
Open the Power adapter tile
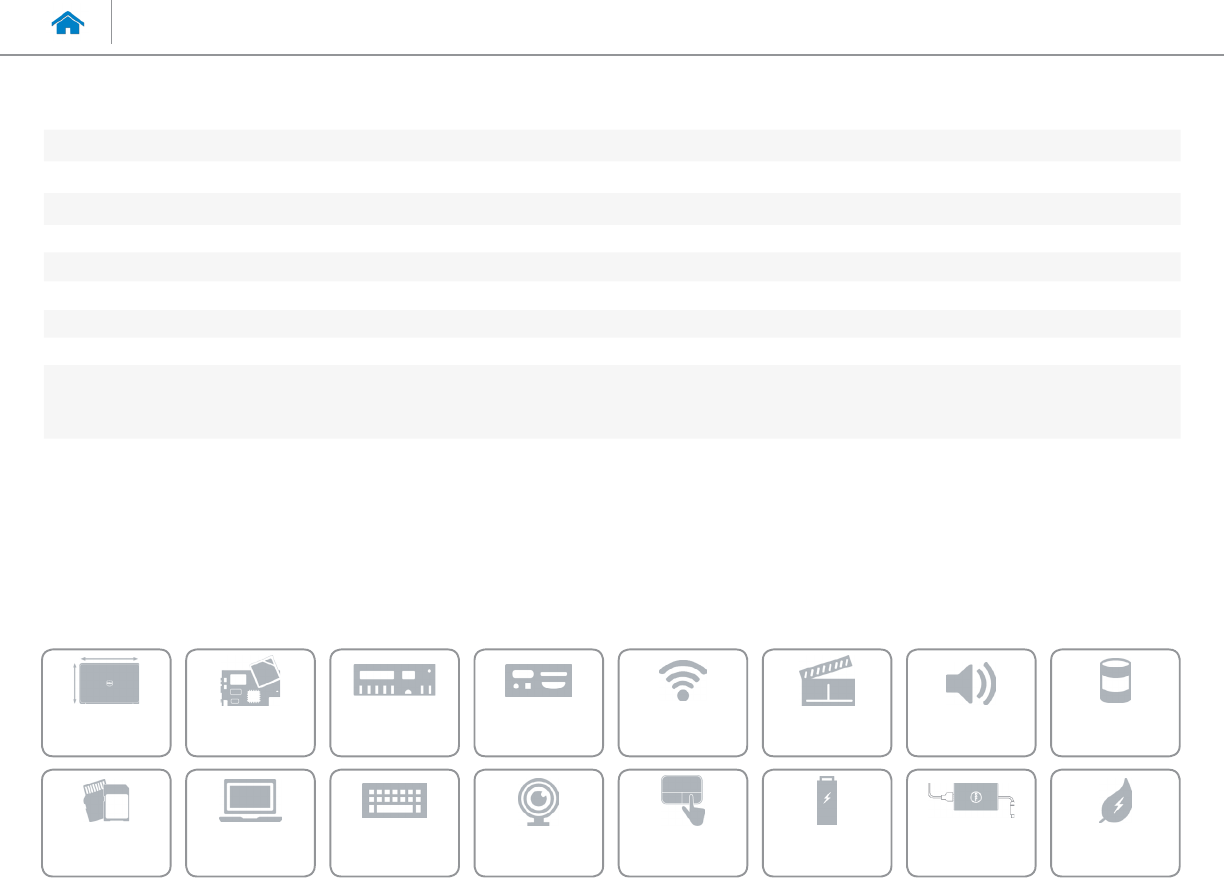(x=970, y=822)
